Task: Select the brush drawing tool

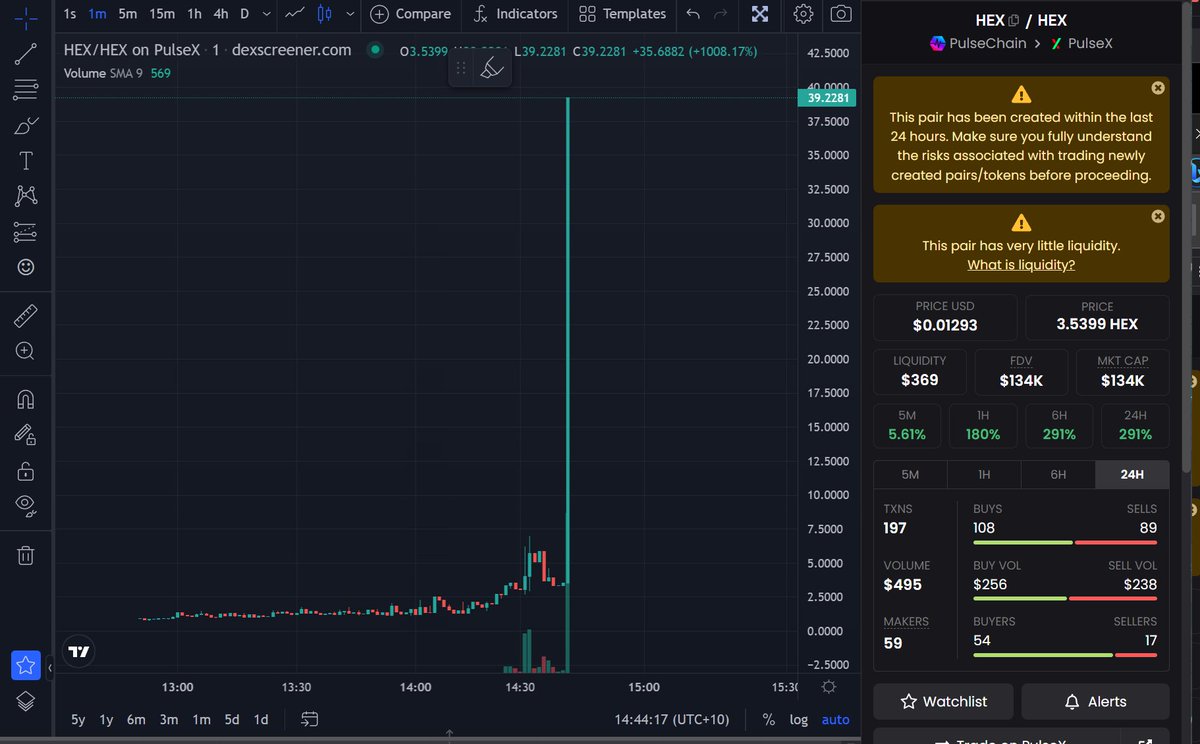Action: [26, 126]
